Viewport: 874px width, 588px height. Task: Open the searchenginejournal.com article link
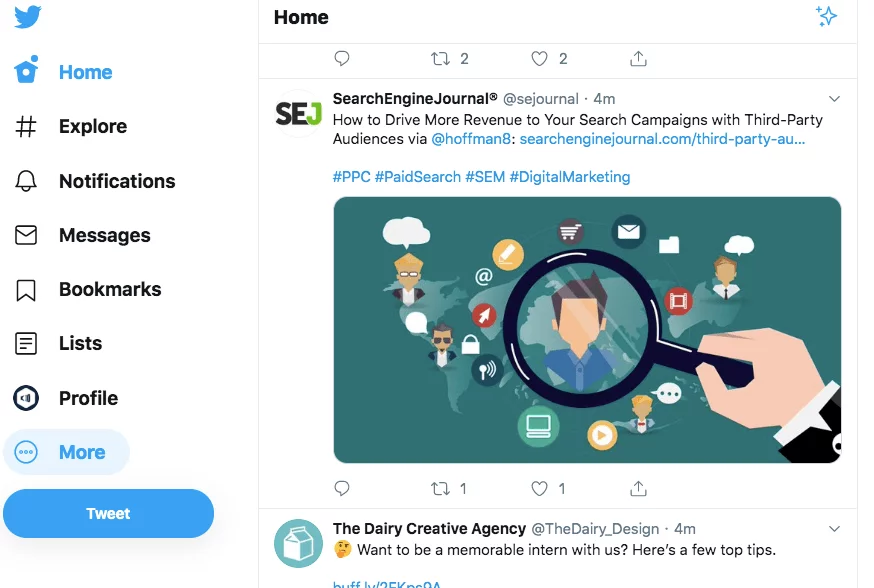(662, 139)
